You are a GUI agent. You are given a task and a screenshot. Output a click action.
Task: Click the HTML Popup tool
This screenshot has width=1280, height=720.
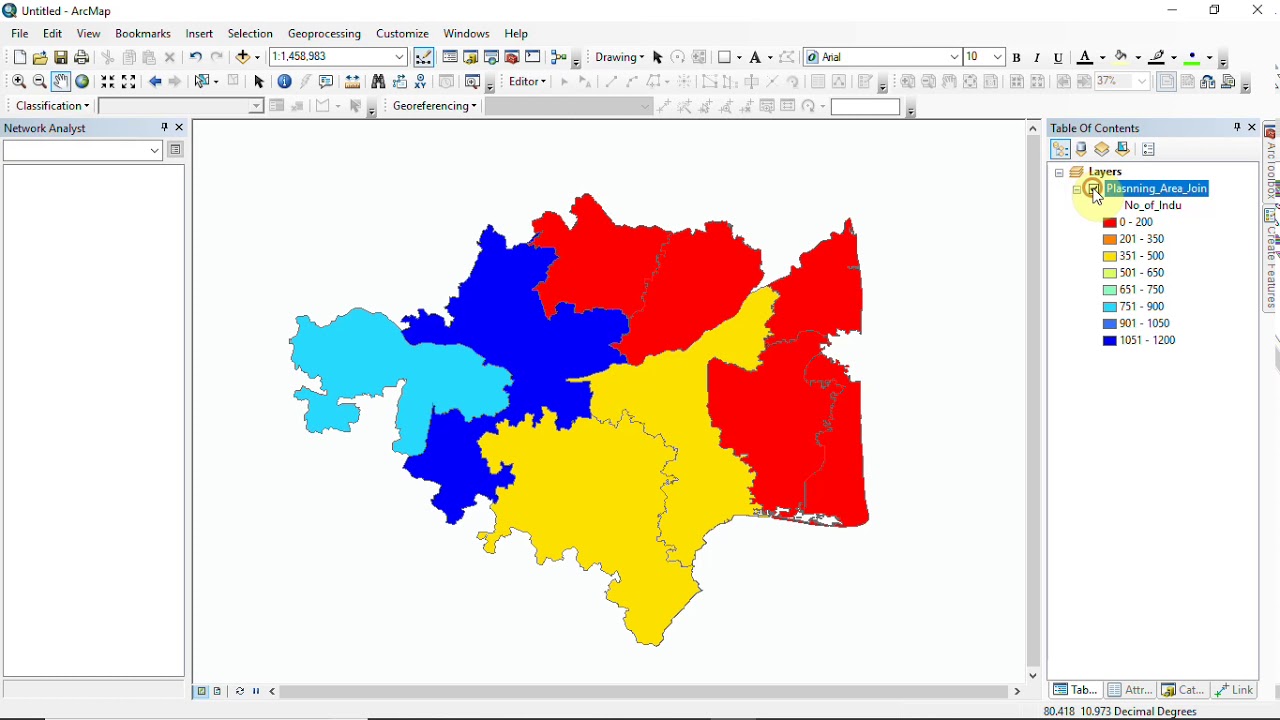coord(326,82)
